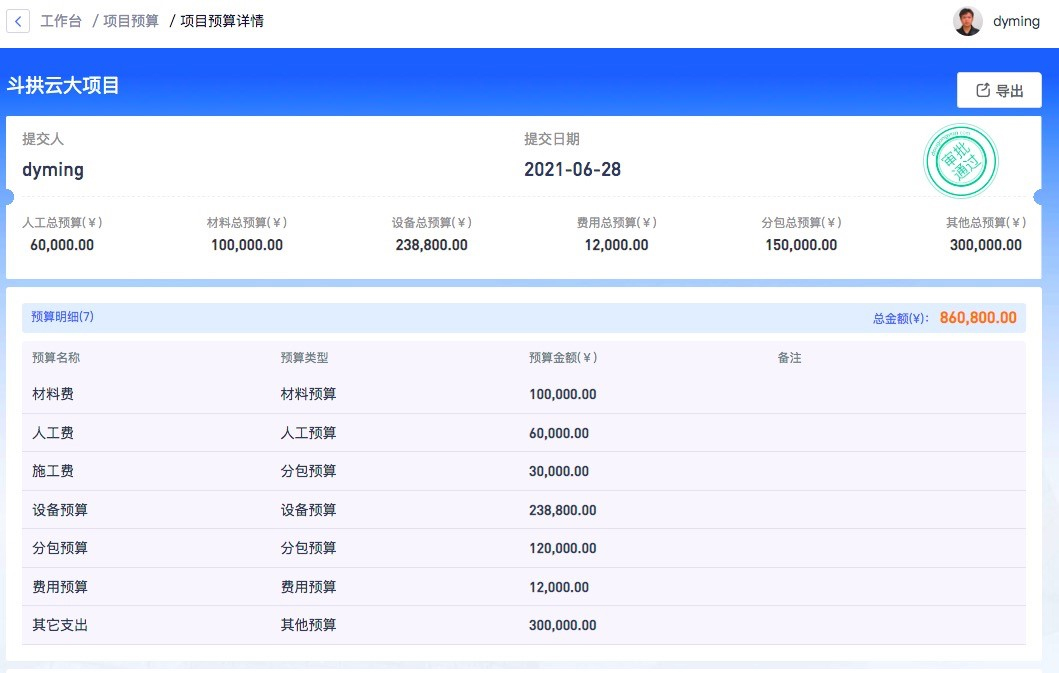
Task: Click dyming username in header
Action: (x=1016, y=21)
